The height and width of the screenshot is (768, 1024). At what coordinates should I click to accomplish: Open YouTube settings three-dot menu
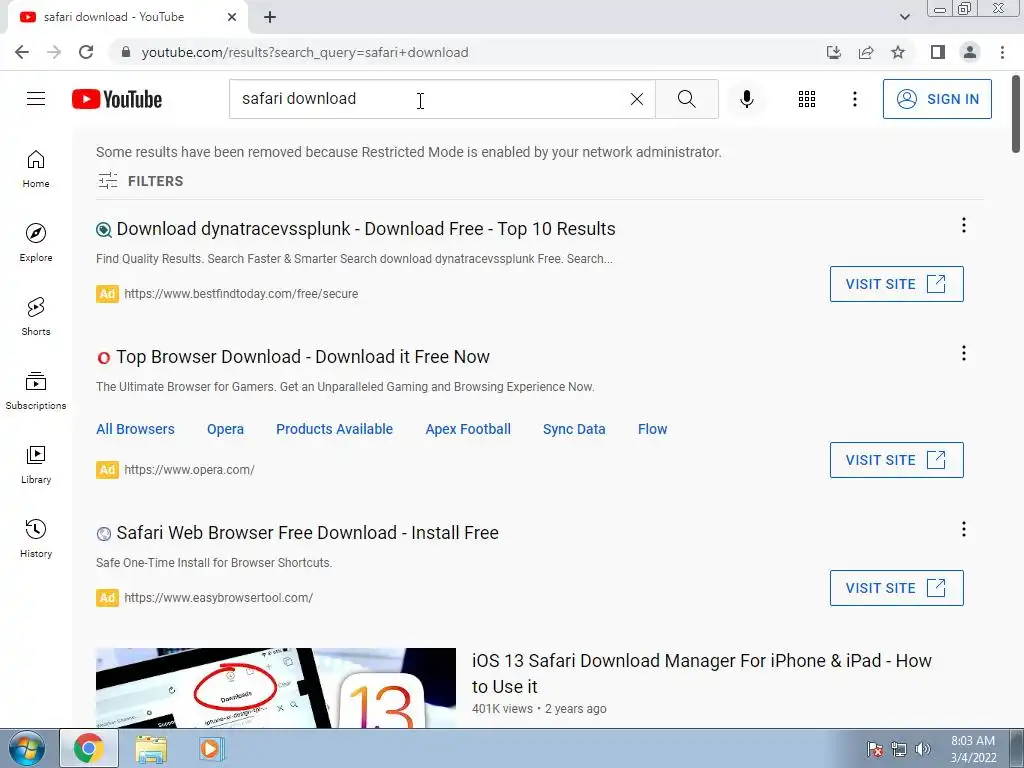[x=854, y=99]
